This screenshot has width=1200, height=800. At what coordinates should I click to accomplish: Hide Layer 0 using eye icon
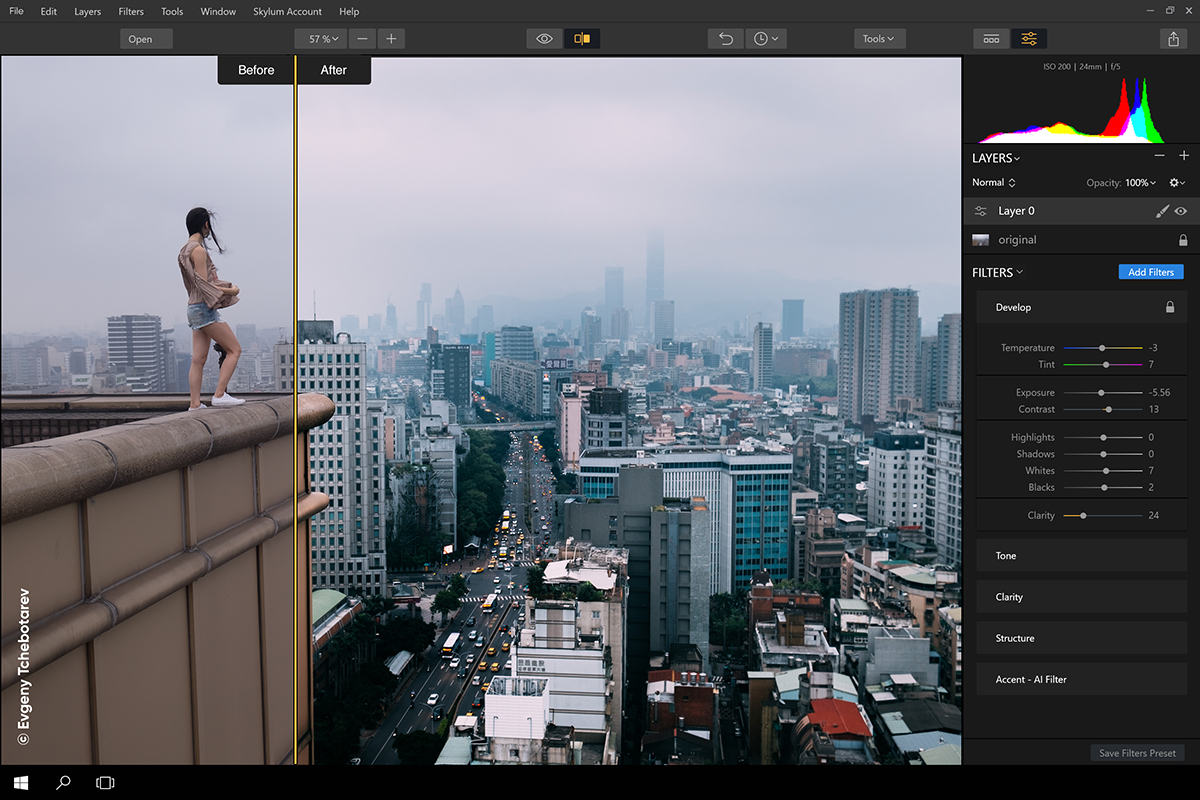[x=1181, y=211]
